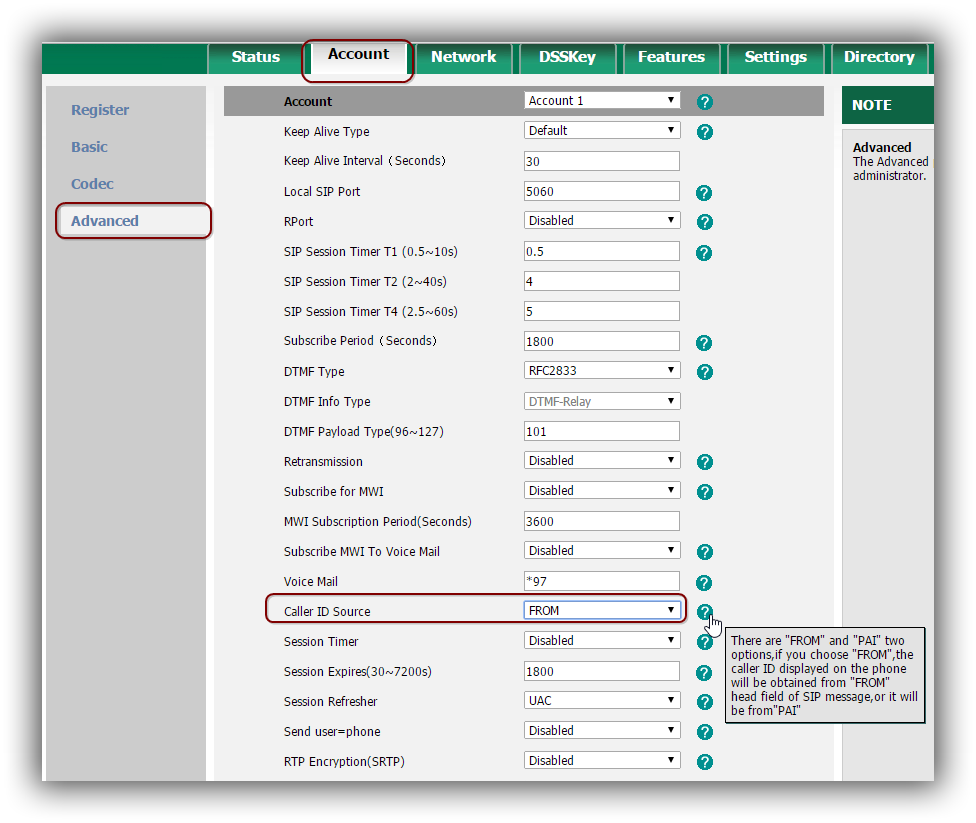
Task: Expand the Account 1 dropdown
Action: [602, 101]
